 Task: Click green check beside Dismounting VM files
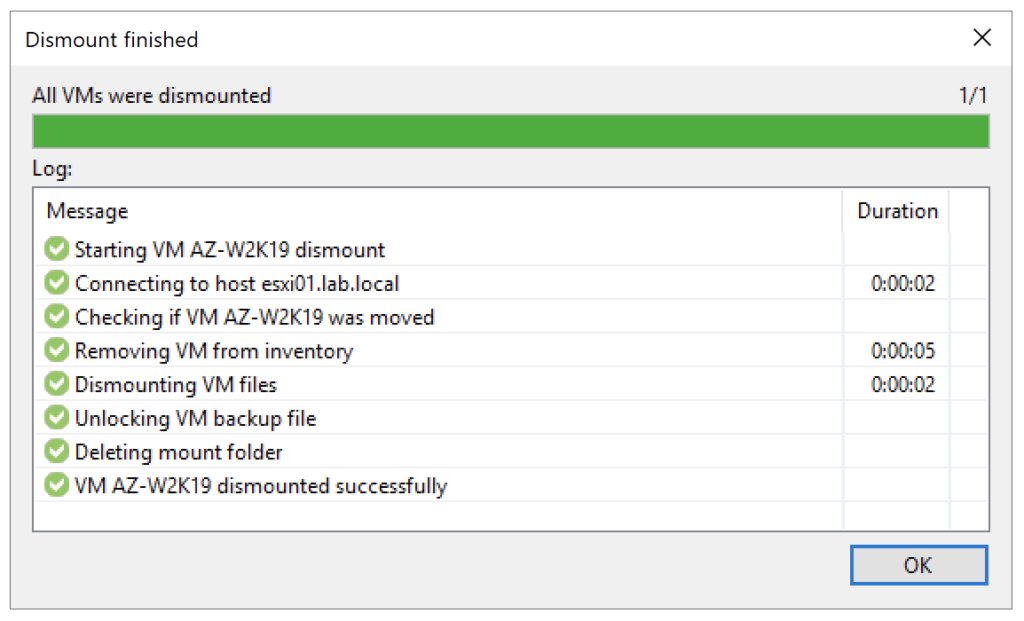(x=57, y=384)
